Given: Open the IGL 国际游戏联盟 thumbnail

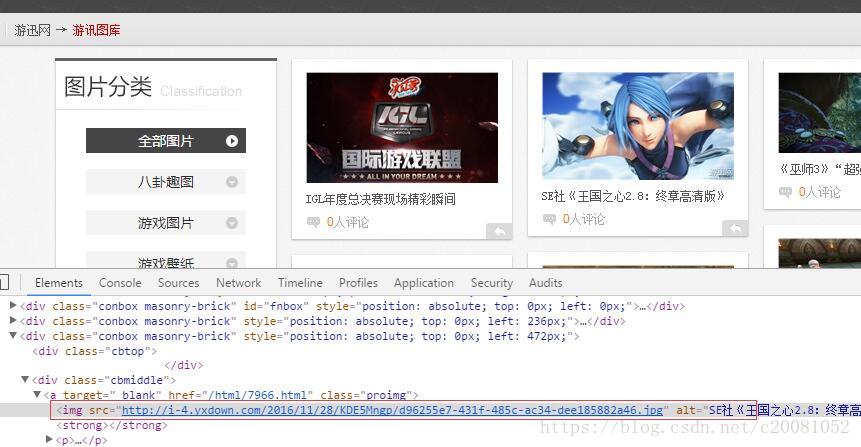Looking at the screenshot, I should pos(402,127).
